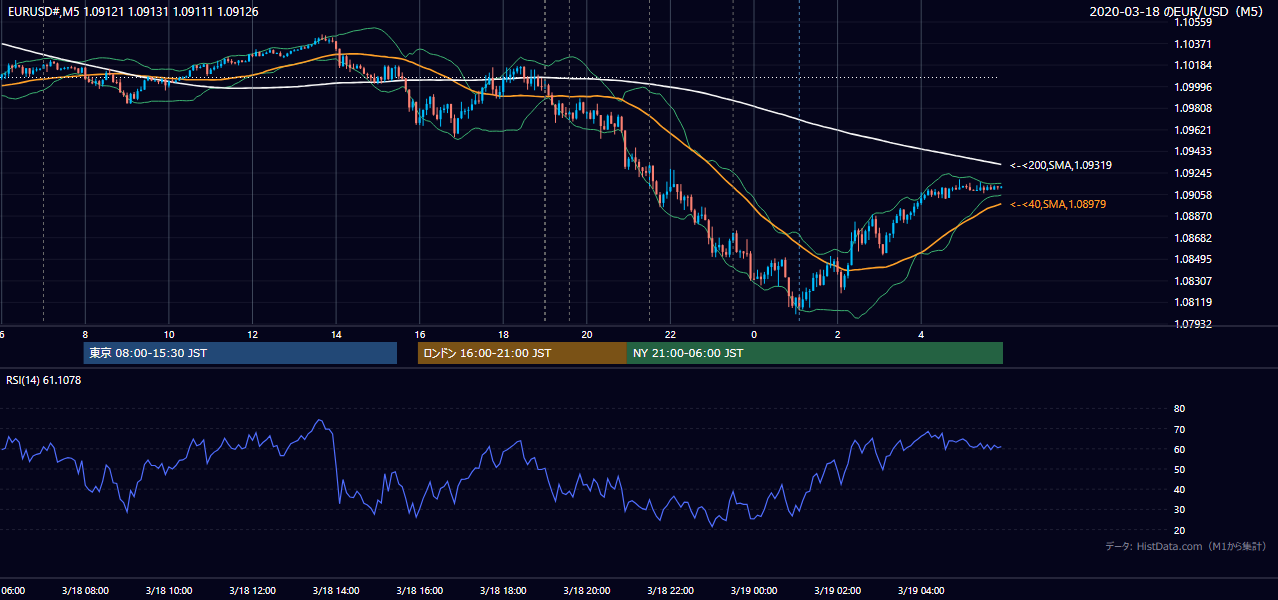Click the RSI scale value 50

pyautogui.click(x=1179, y=470)
